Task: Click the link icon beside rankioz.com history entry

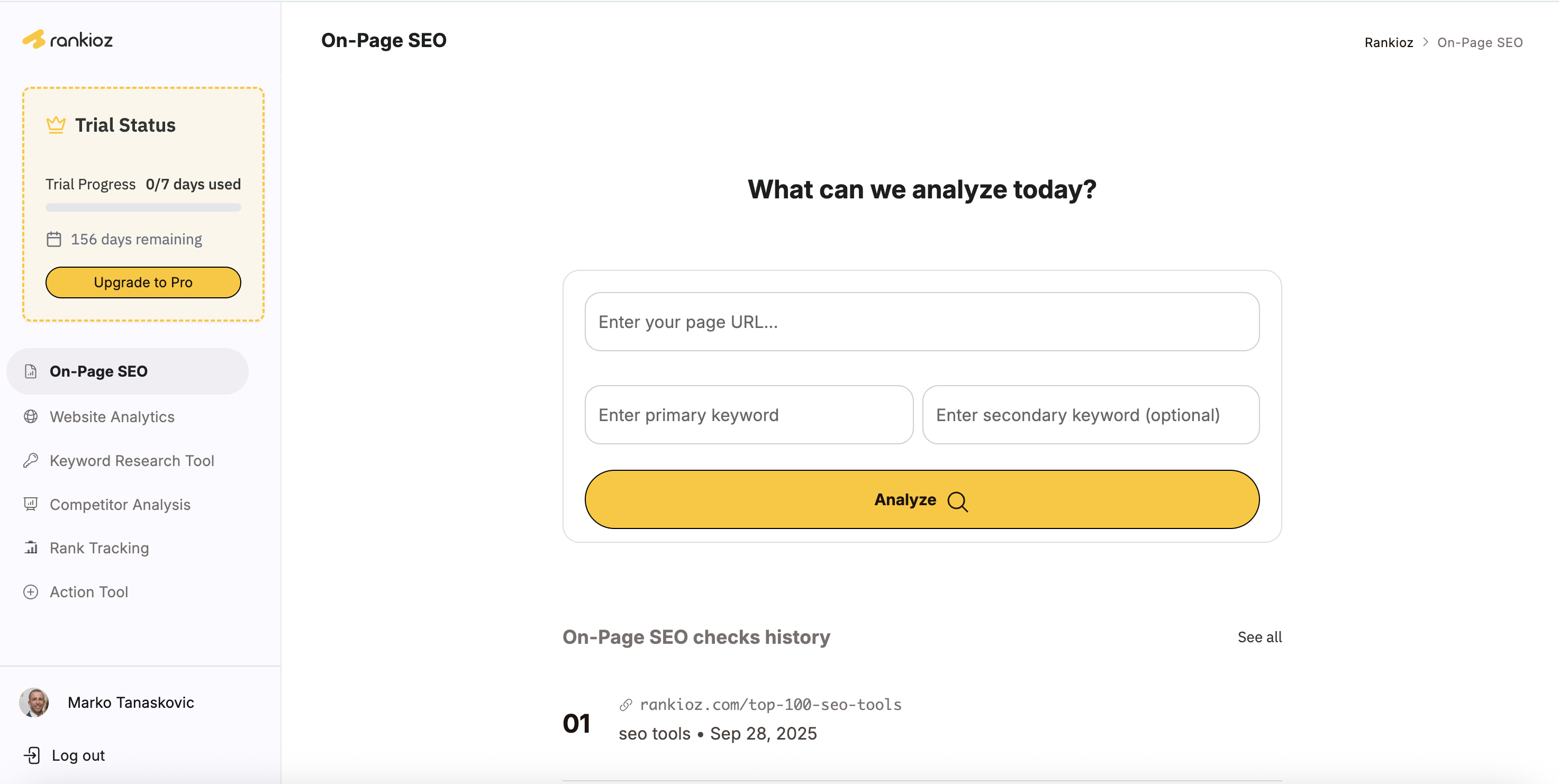Action: coord(626,705)
